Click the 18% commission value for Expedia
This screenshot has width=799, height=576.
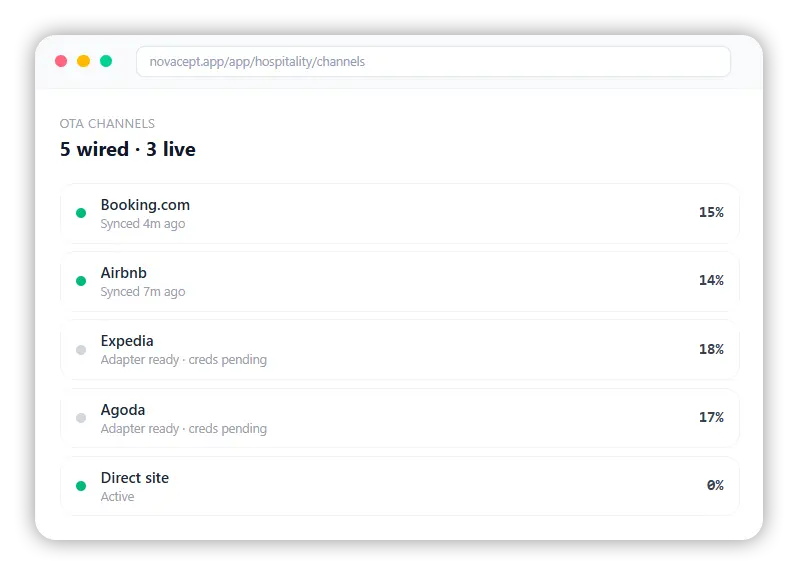[x=711, y=349]
